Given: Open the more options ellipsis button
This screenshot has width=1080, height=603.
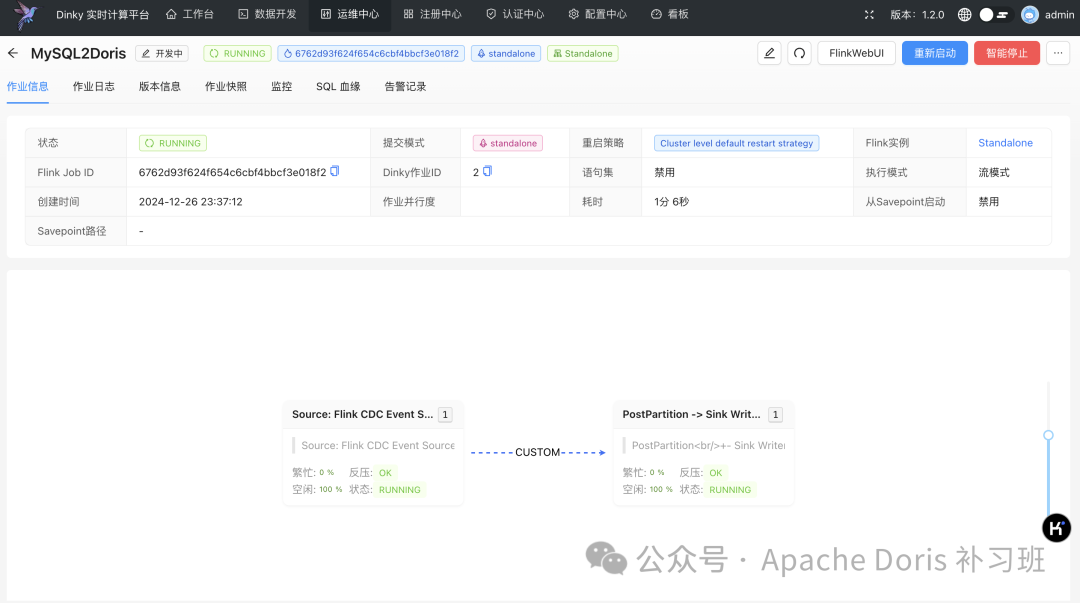Looking at the screenshot, I should tap(1058, 53).
